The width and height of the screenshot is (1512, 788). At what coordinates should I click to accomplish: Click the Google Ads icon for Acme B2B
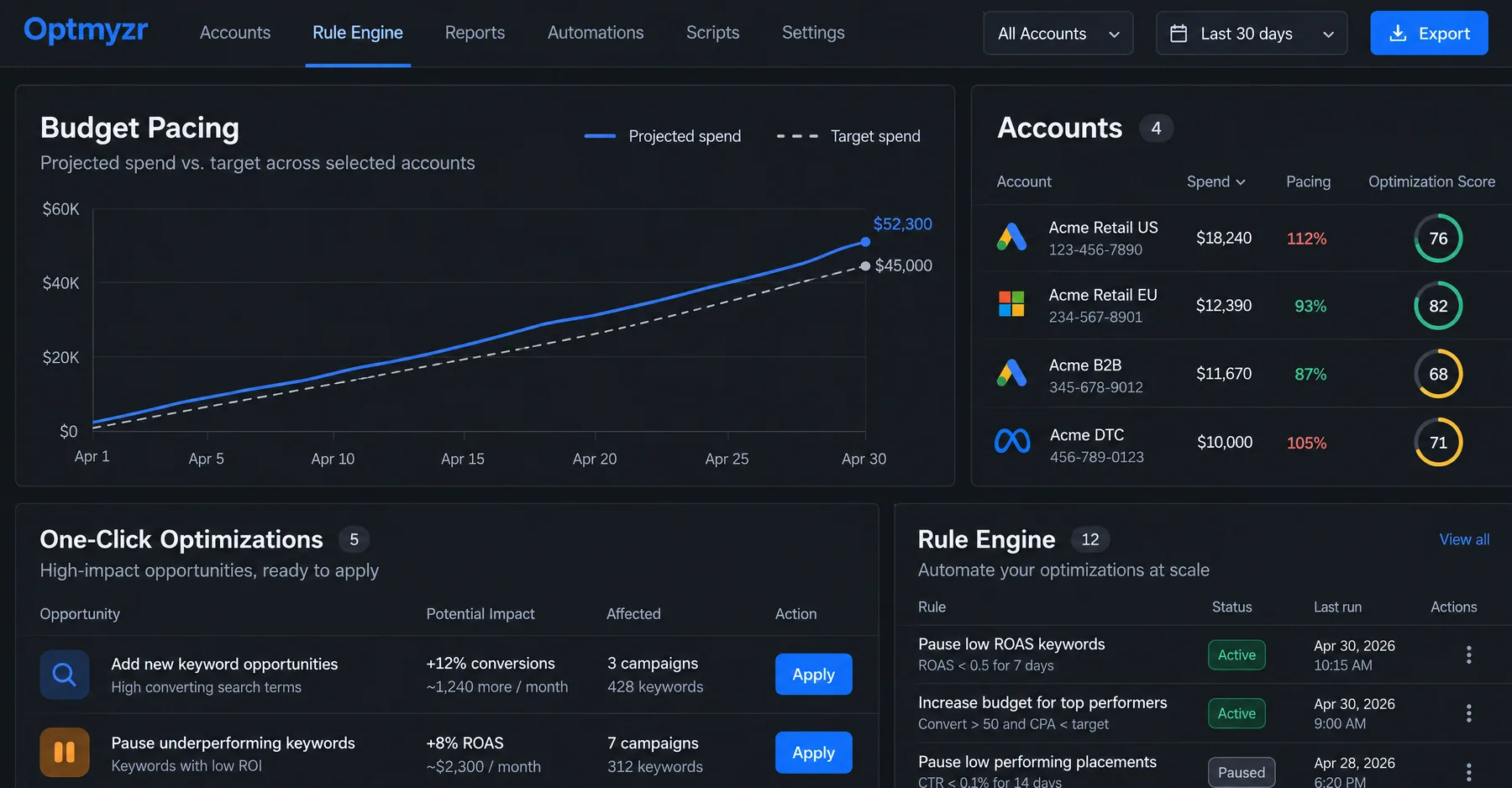point(1011,373)
